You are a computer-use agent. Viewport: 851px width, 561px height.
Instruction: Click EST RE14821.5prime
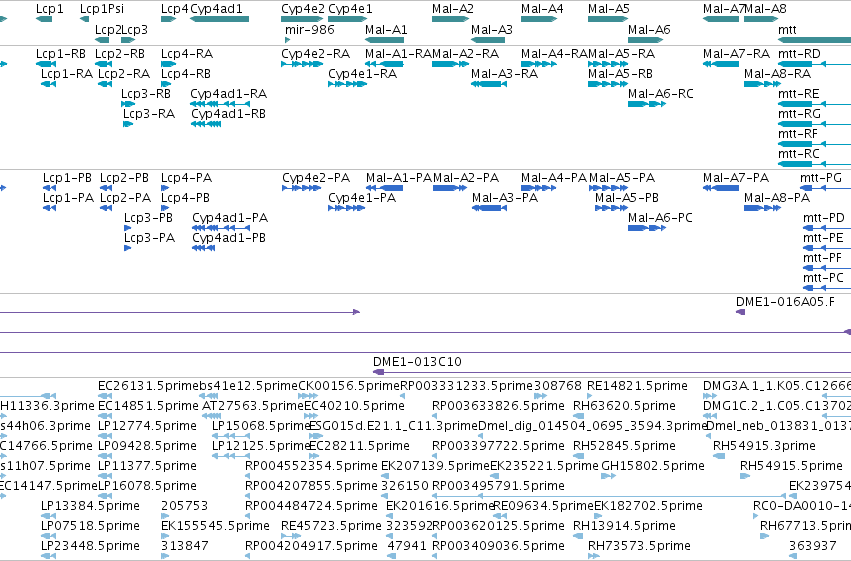(x=637, y=386)
